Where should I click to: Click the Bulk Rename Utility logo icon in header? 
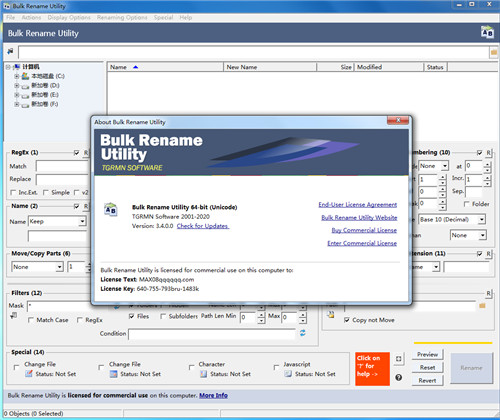(487, 32)
